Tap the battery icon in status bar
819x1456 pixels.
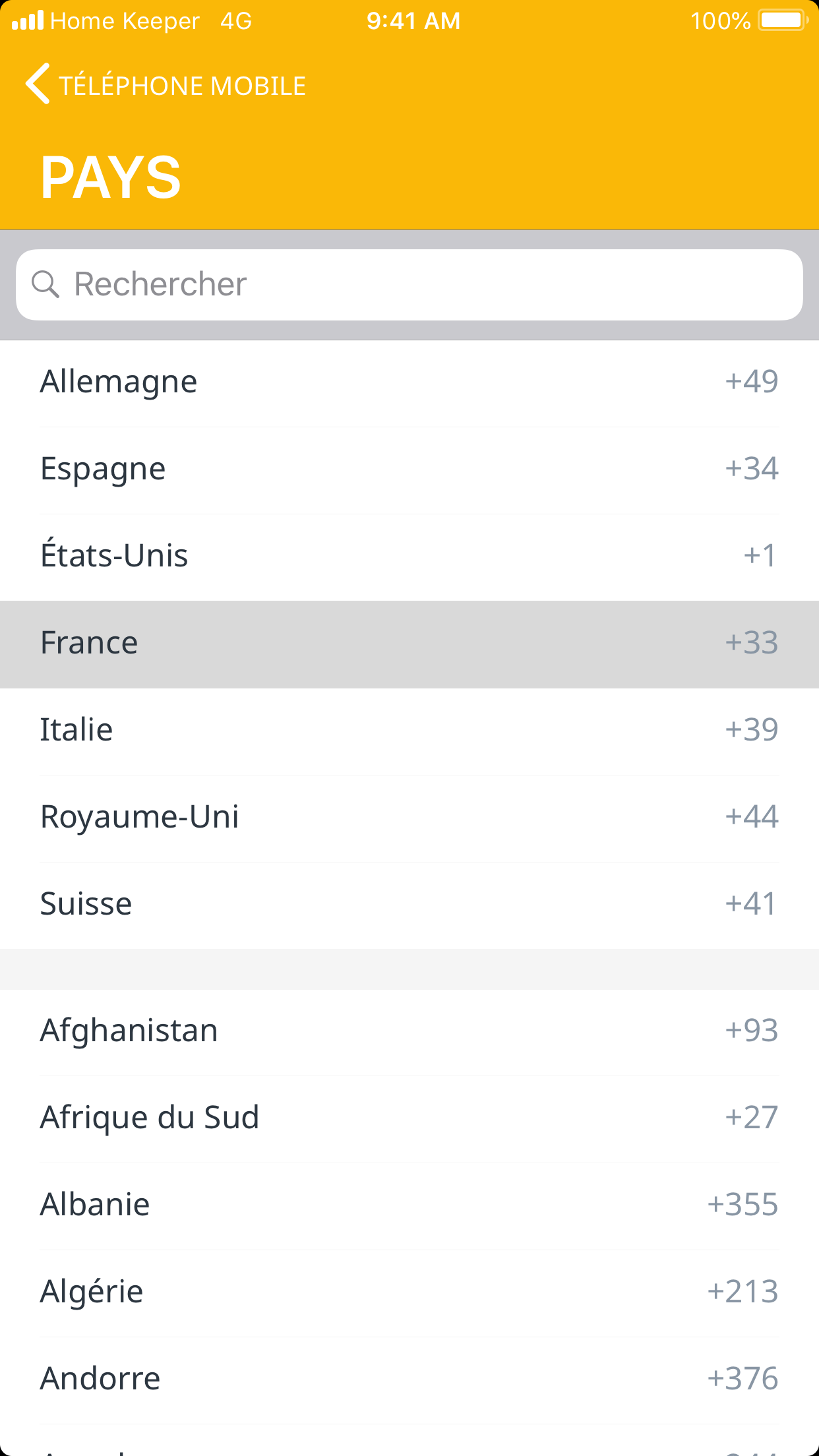coord(783,20)
